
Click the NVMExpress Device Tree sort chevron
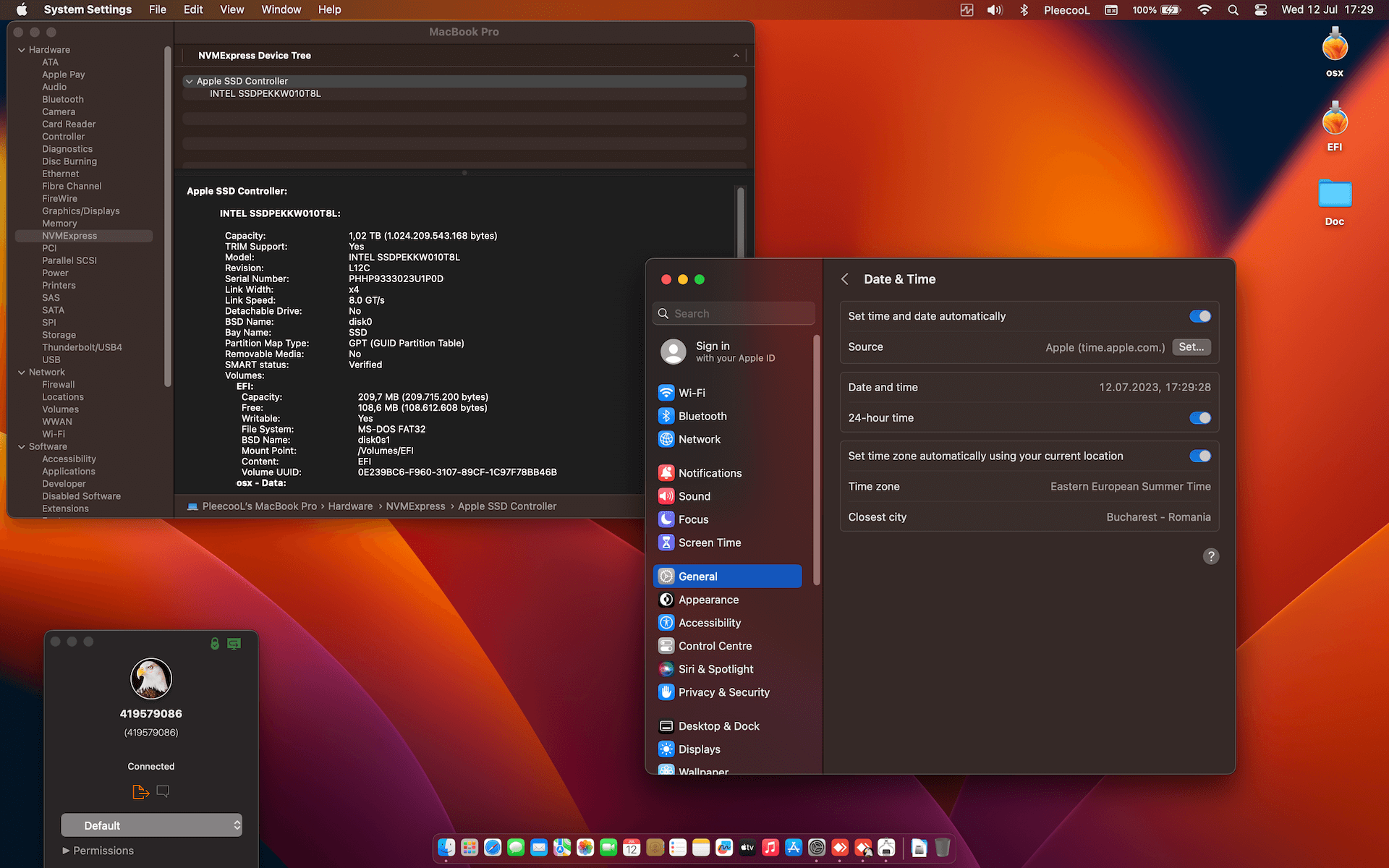click(x=736, y=56)
